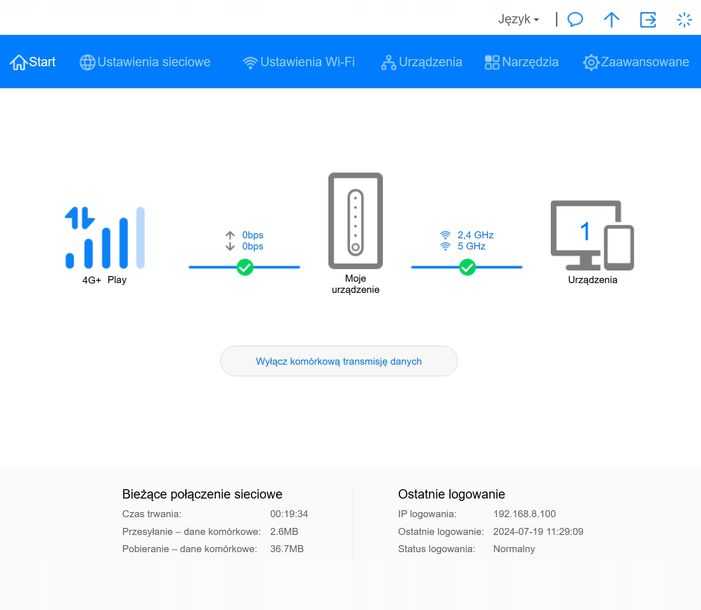Open the Zaawansowane settings tab

tap(636, 62)
